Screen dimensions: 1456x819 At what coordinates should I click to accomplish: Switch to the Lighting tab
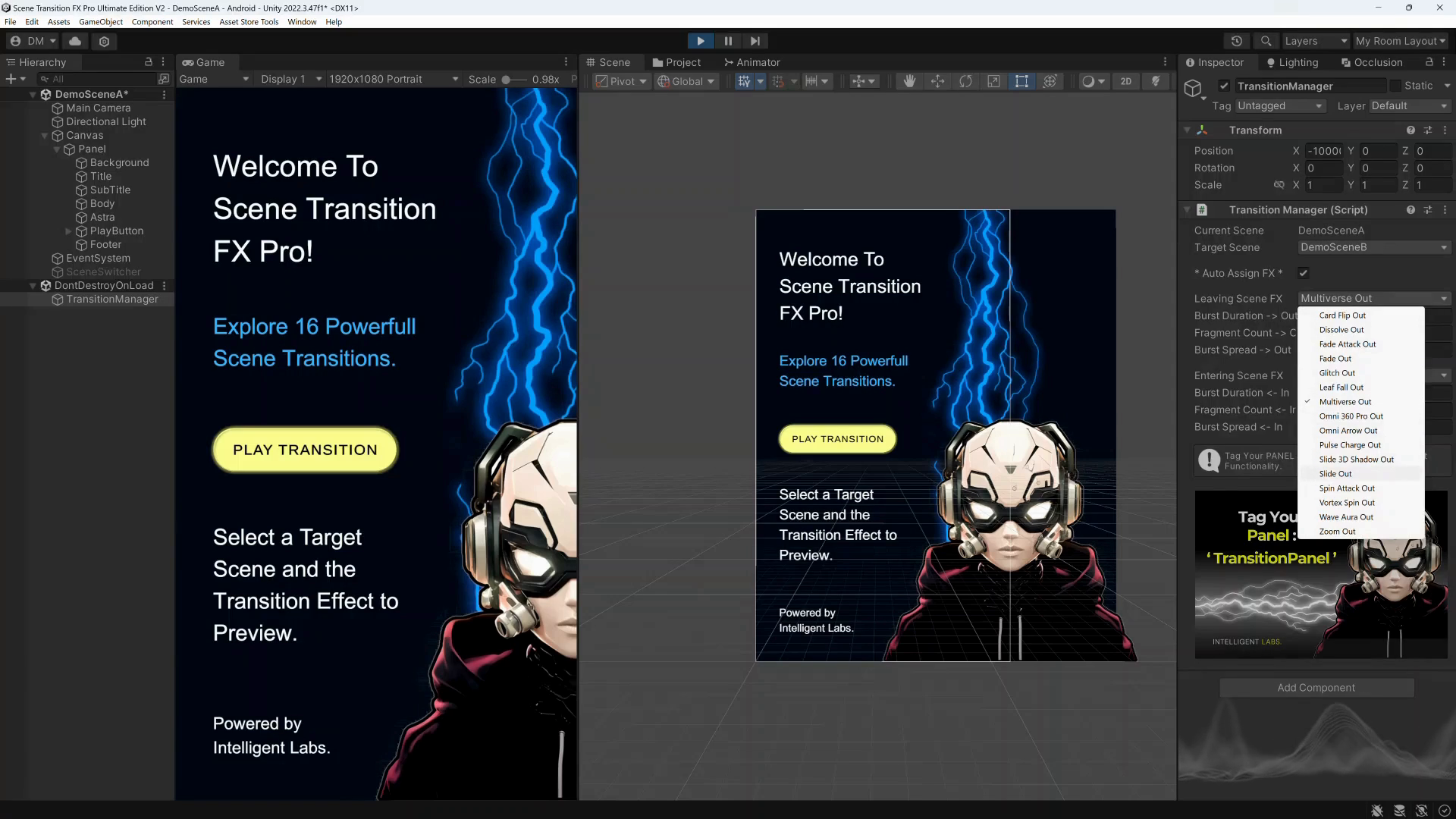click(x=1292, y=62)
